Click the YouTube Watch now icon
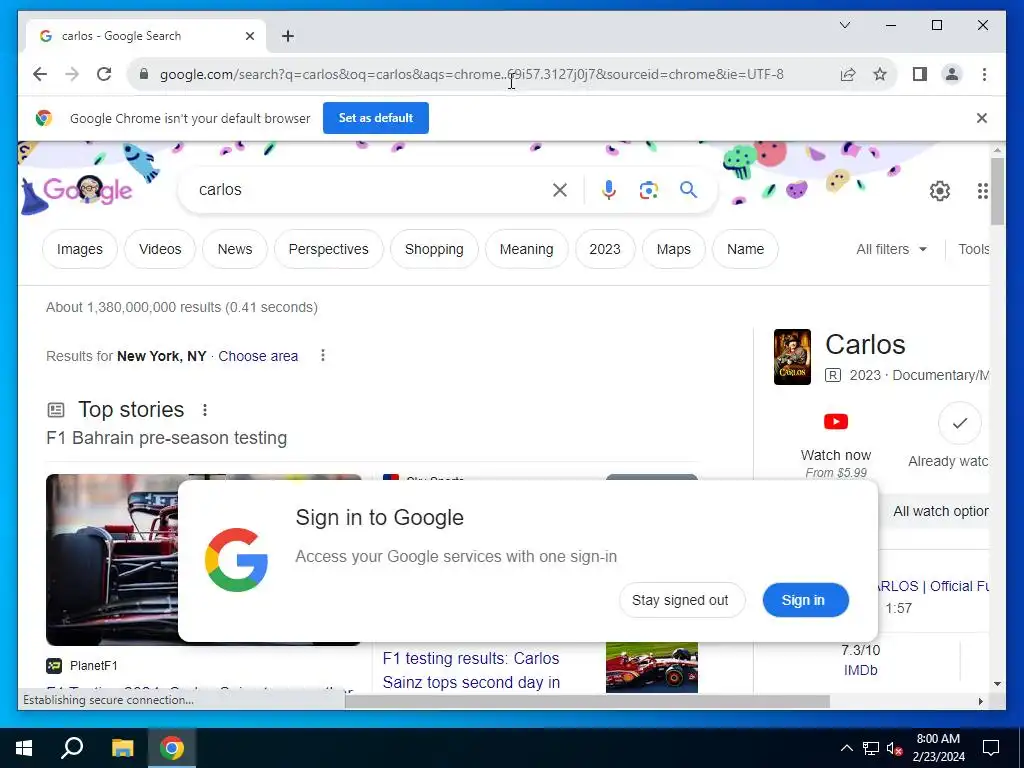This screenshot has height=768, width=1024. tap(836, 422)
